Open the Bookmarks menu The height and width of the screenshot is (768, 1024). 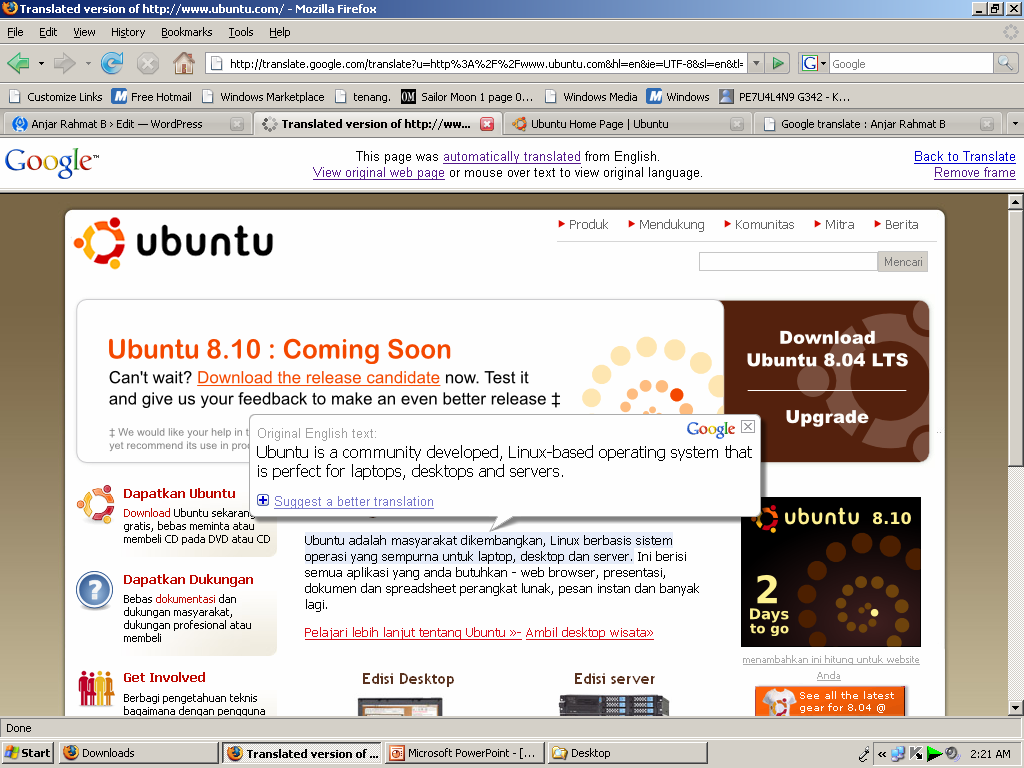[x=187, y=32]
